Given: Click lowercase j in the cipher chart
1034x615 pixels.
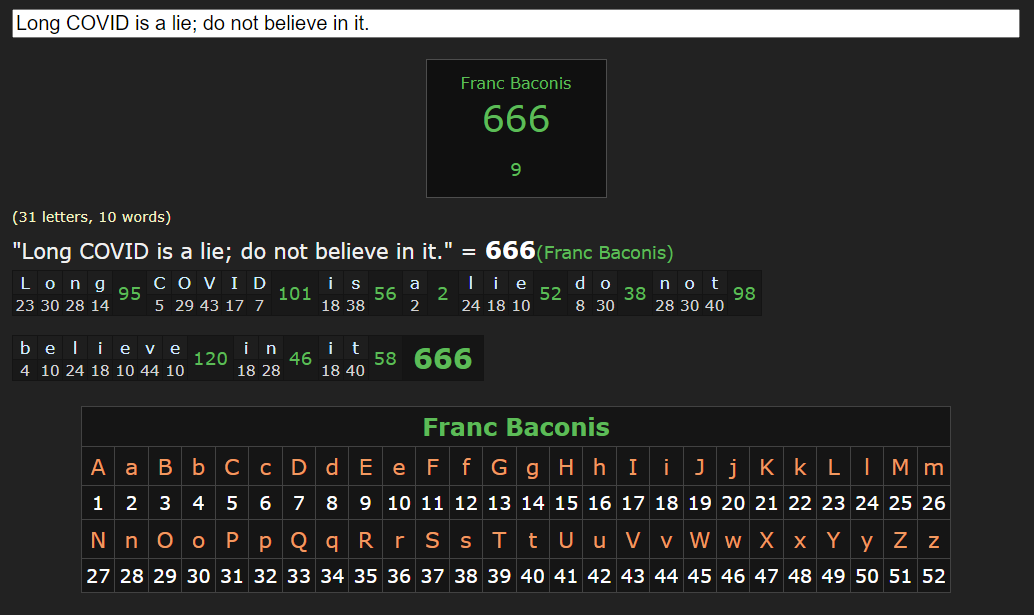Looking at the screenshot, I should pos(733,467).
